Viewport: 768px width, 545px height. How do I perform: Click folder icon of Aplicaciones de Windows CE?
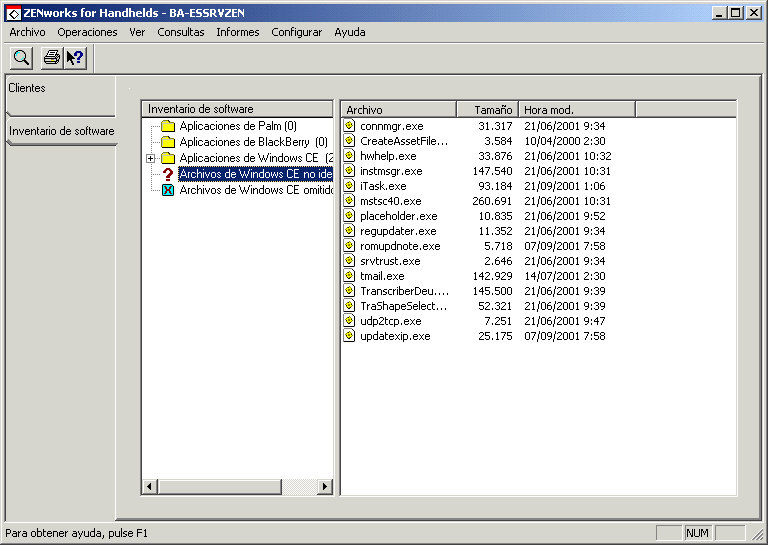(168, 158)
